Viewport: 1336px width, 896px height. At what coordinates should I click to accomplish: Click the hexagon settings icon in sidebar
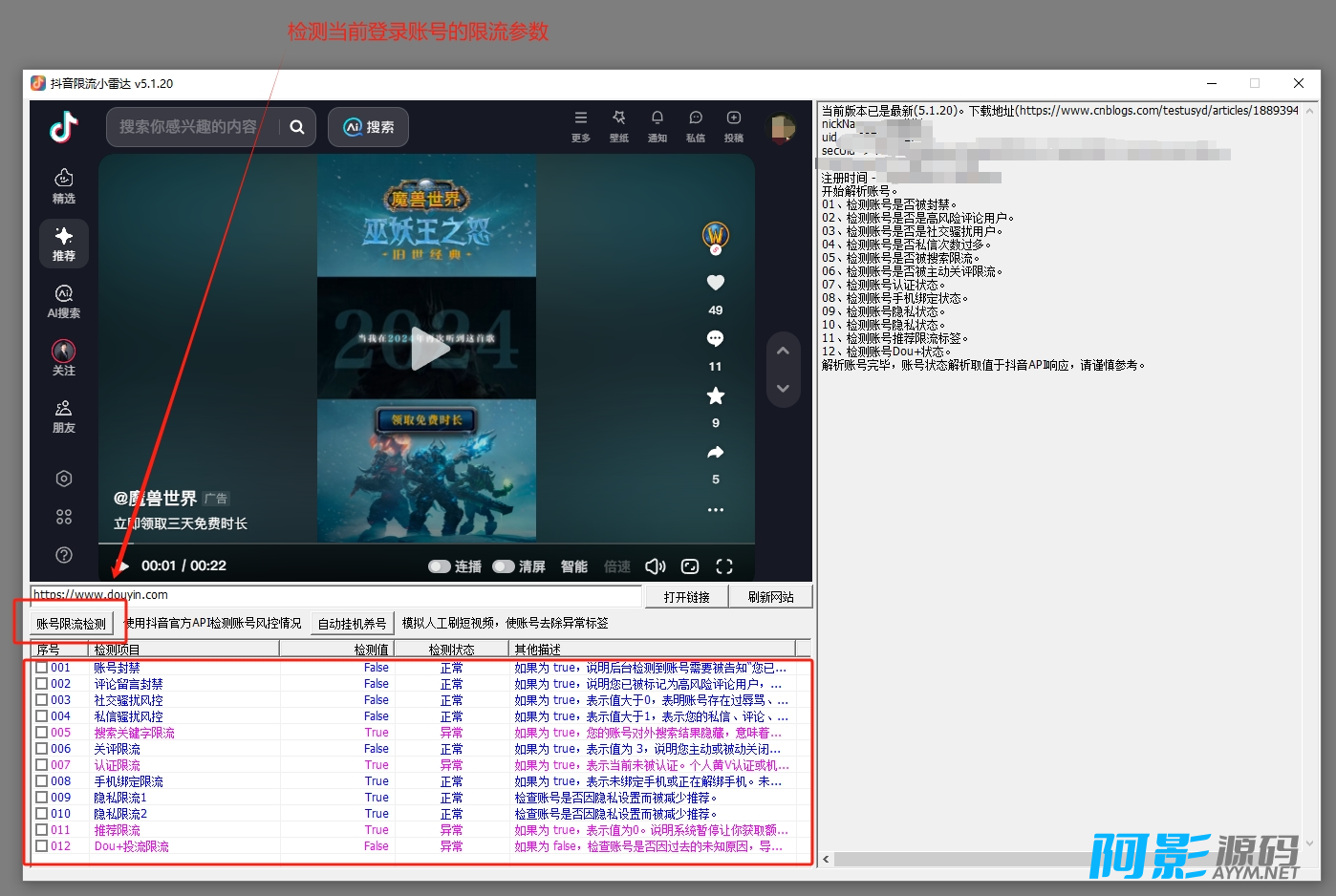tap(64, 479)
